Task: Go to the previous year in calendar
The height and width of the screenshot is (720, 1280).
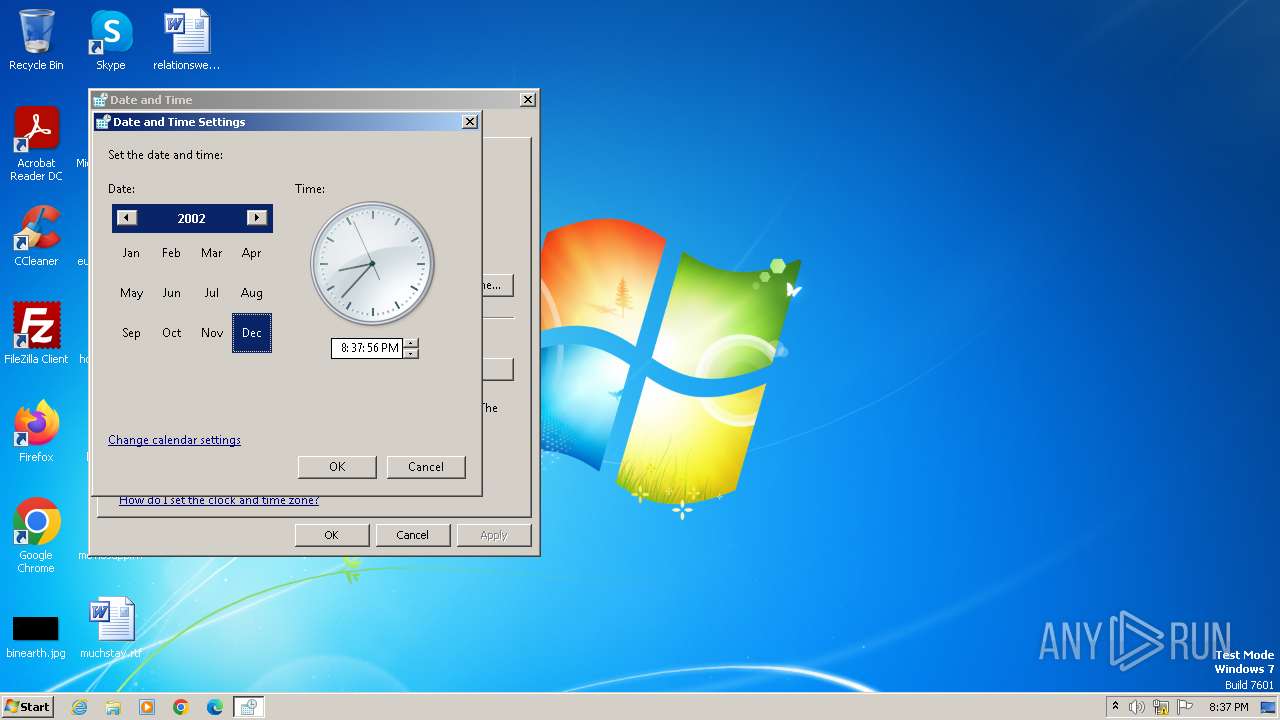Action: (127, 218)
